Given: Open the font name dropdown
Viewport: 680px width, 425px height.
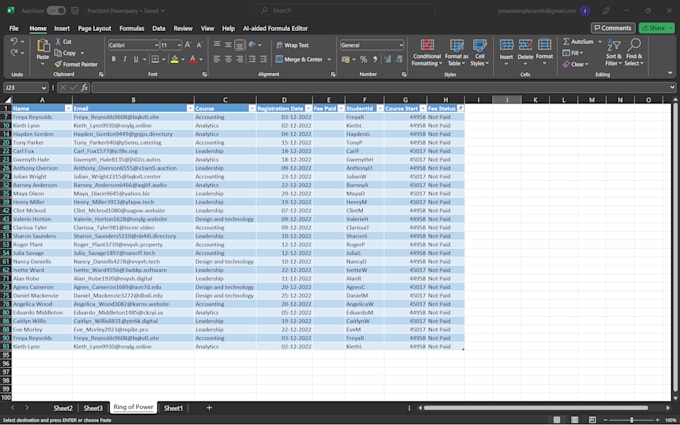Looking at the screenshot, I should coord(156,45).
